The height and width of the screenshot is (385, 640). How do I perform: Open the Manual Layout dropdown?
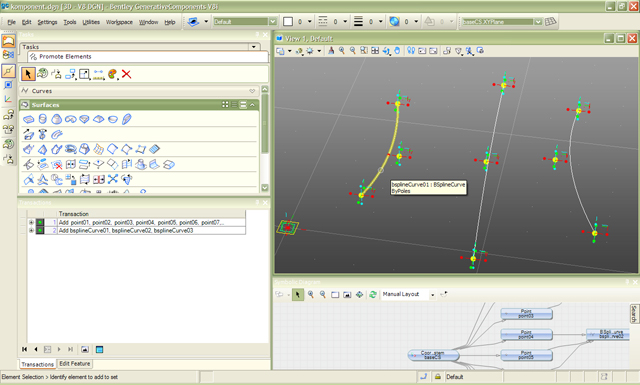pyautogui.click(x=432, y=294)
